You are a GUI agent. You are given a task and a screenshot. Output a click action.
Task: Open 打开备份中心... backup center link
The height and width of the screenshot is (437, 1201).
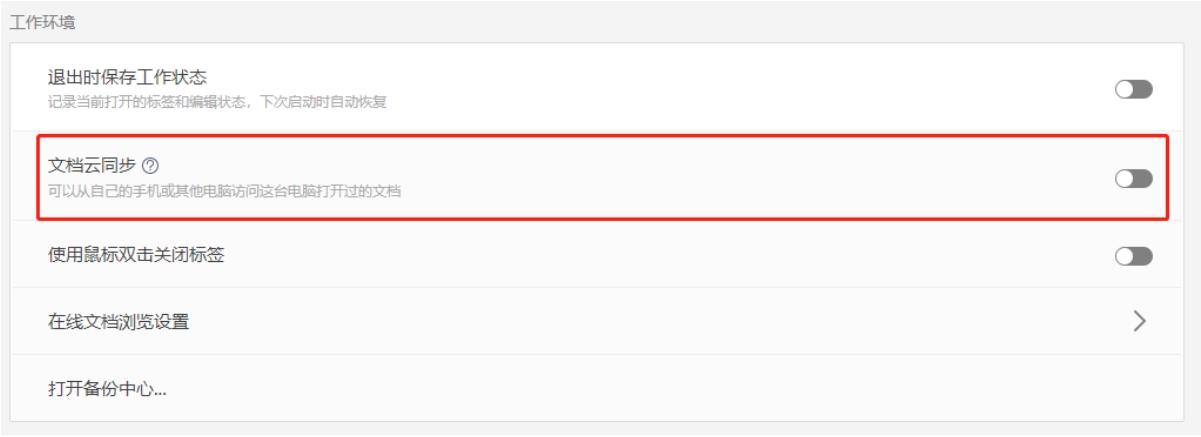point(107,388)
